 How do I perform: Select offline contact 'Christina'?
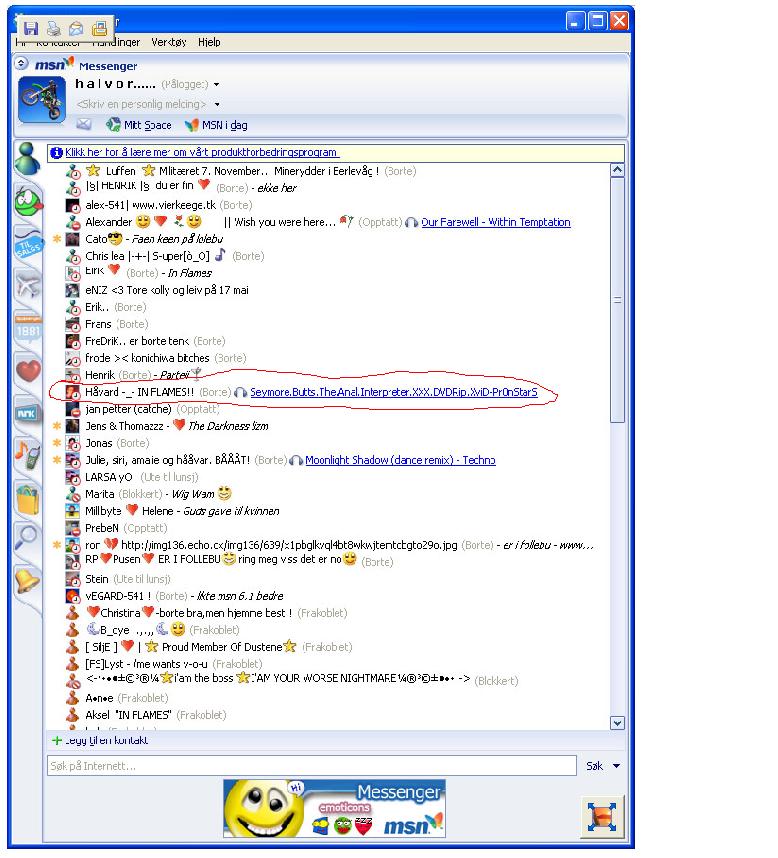tap(206, 613)
